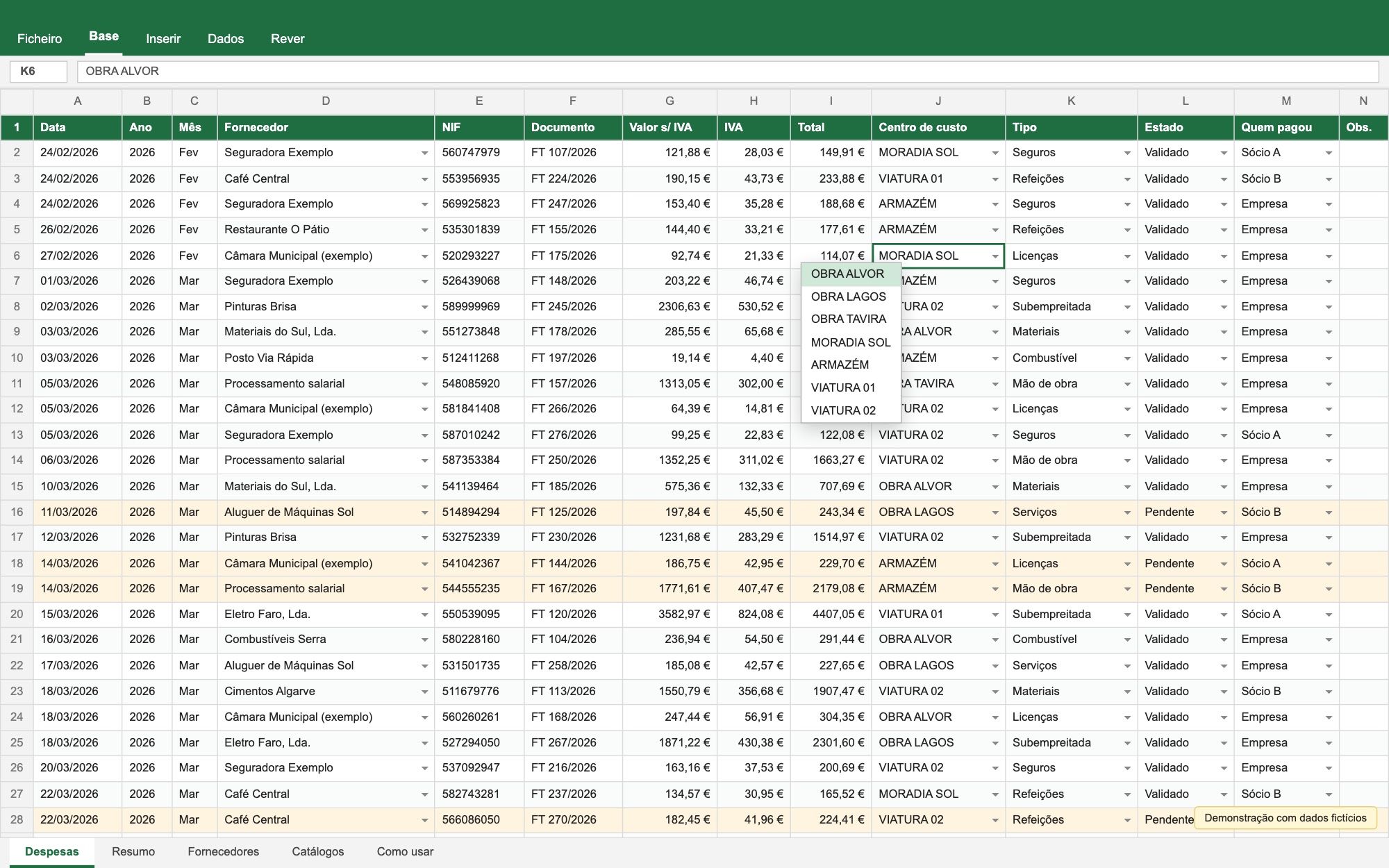Open the Fornecedor dropdown arrow in row 20

[424, 615]
